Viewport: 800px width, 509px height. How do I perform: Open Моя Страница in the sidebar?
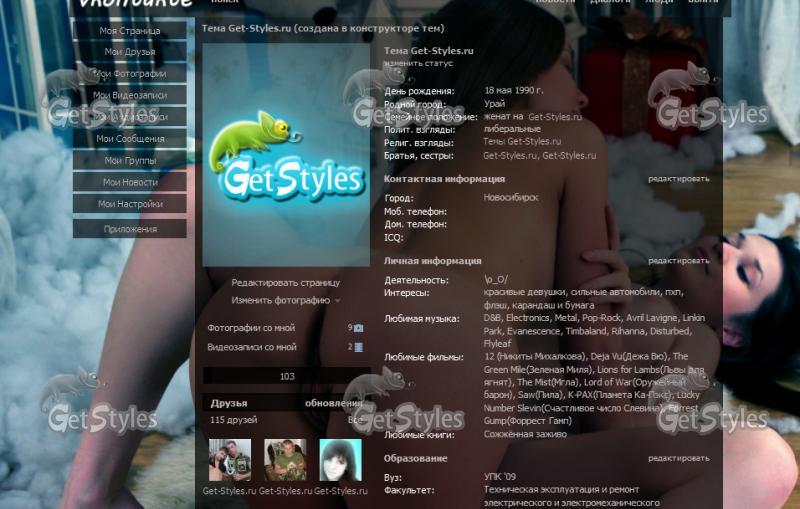tap(130, 31)
